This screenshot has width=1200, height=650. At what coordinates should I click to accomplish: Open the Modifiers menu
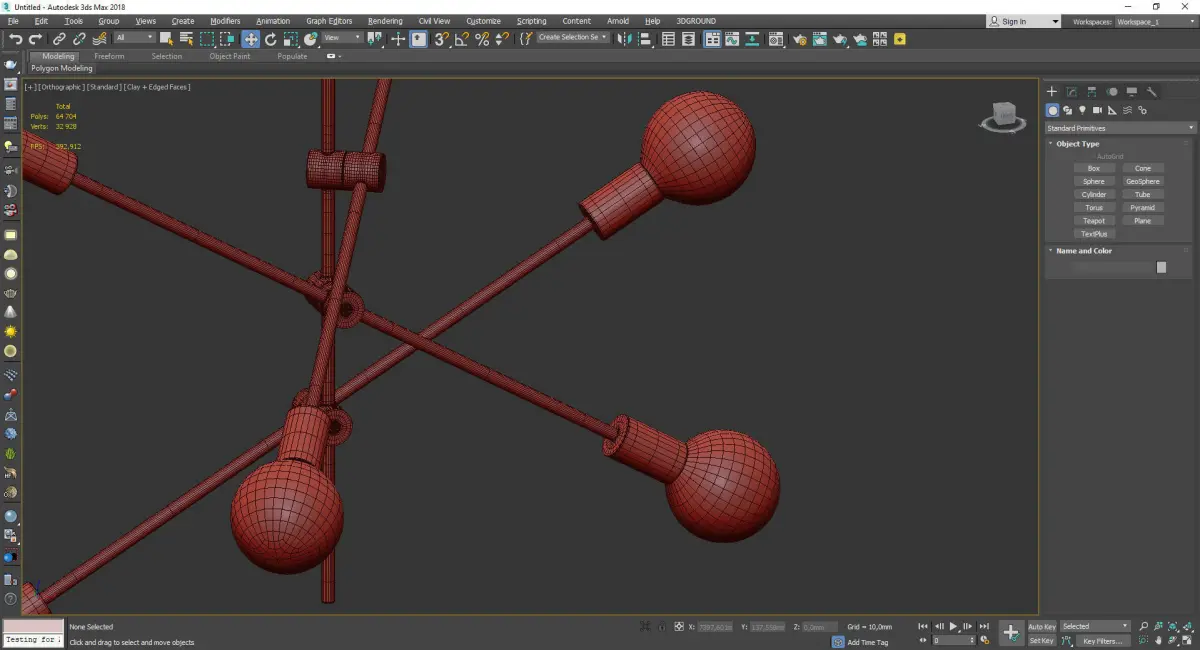(x=225, y=21)
